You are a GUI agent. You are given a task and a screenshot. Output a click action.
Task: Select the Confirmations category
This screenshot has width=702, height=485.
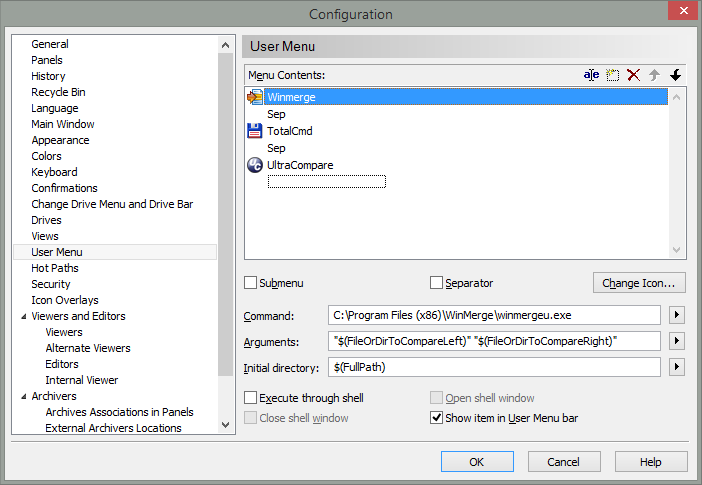click(x=64, y=188)
